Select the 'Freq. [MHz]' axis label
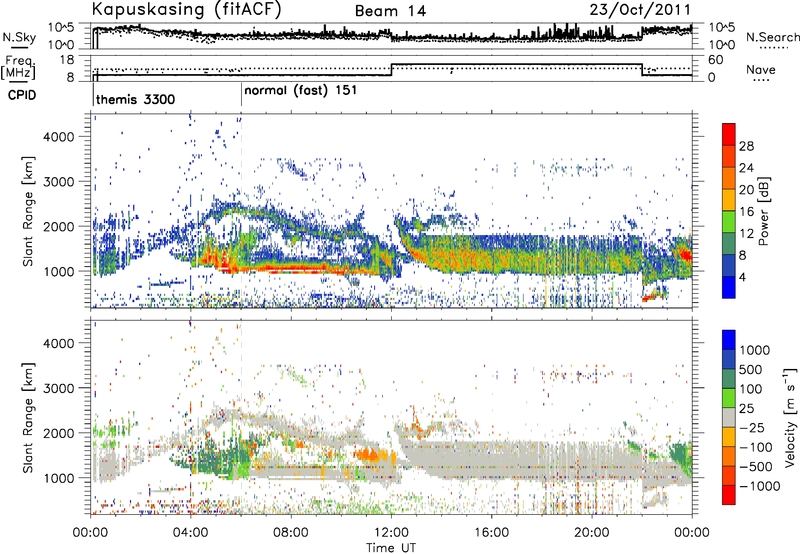 pos(18,68)
